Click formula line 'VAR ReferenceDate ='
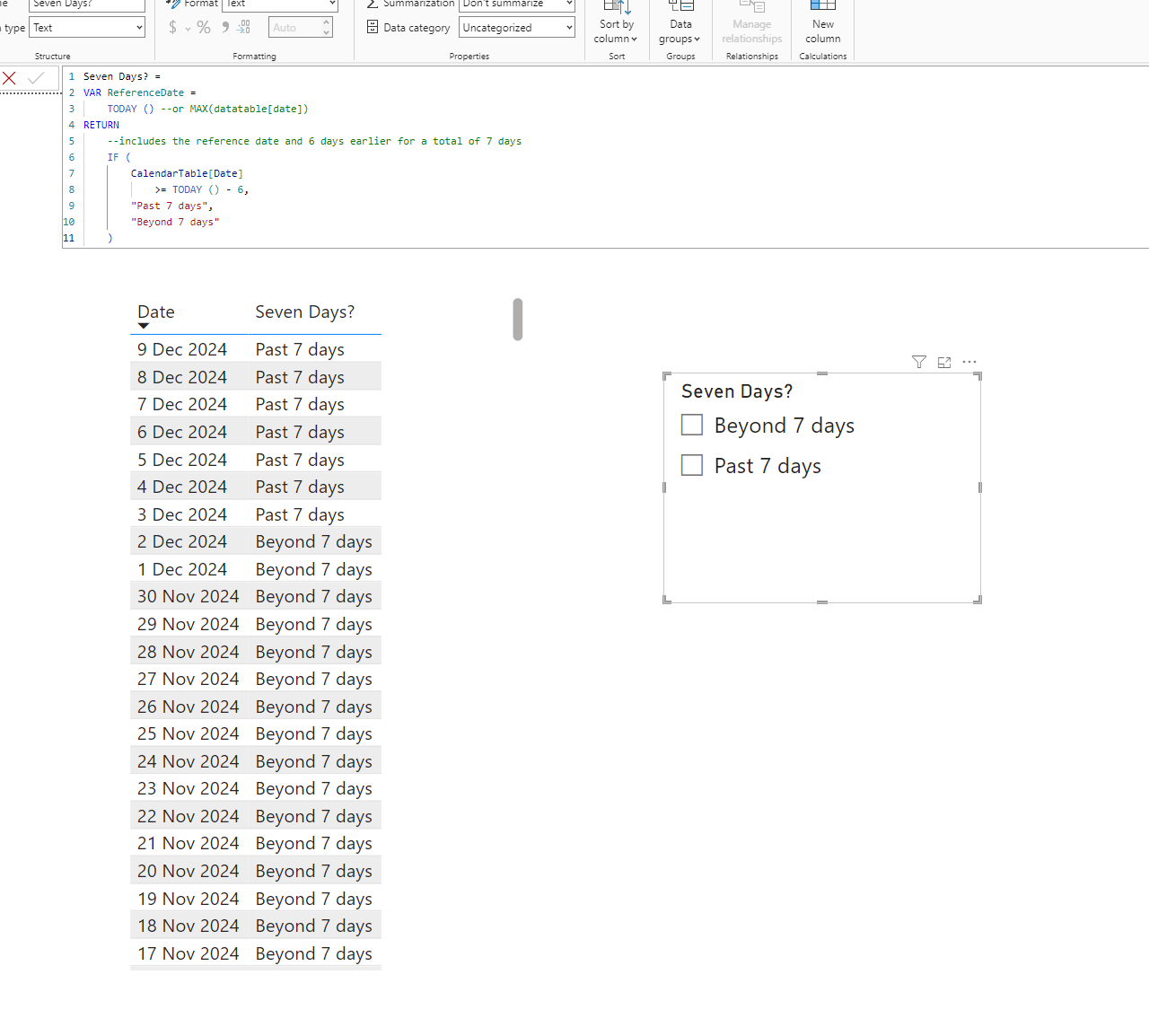The height and width of the screenshot is (1036, 1149). [140, 92]
